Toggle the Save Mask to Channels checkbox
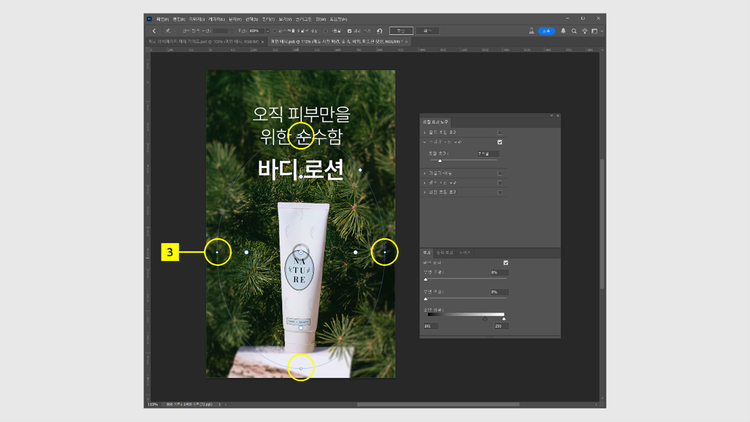The image size is (750, 422). click(x=276, y=31)
